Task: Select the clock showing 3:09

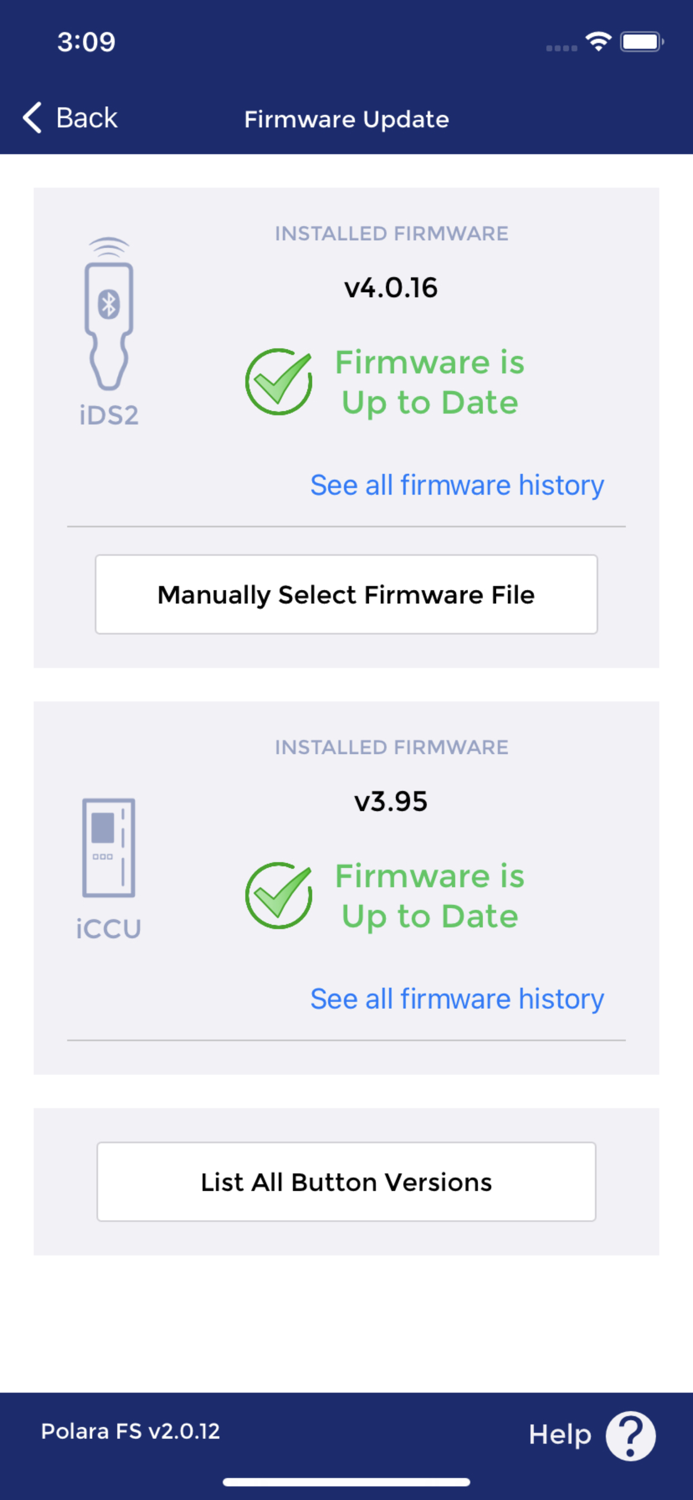Action: [86, 42]
